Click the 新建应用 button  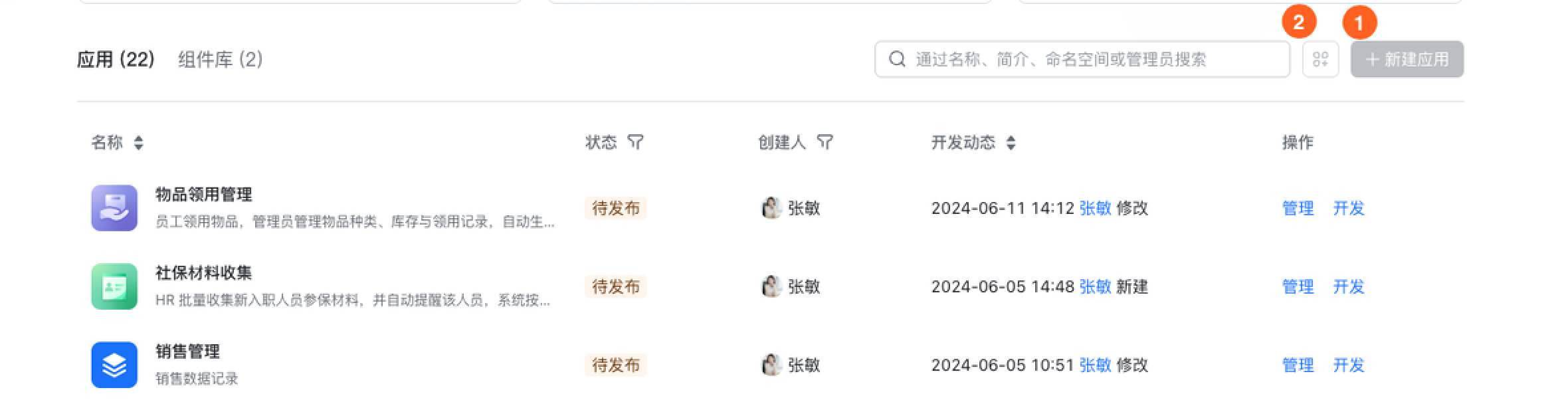click(x=1407, y=59)
